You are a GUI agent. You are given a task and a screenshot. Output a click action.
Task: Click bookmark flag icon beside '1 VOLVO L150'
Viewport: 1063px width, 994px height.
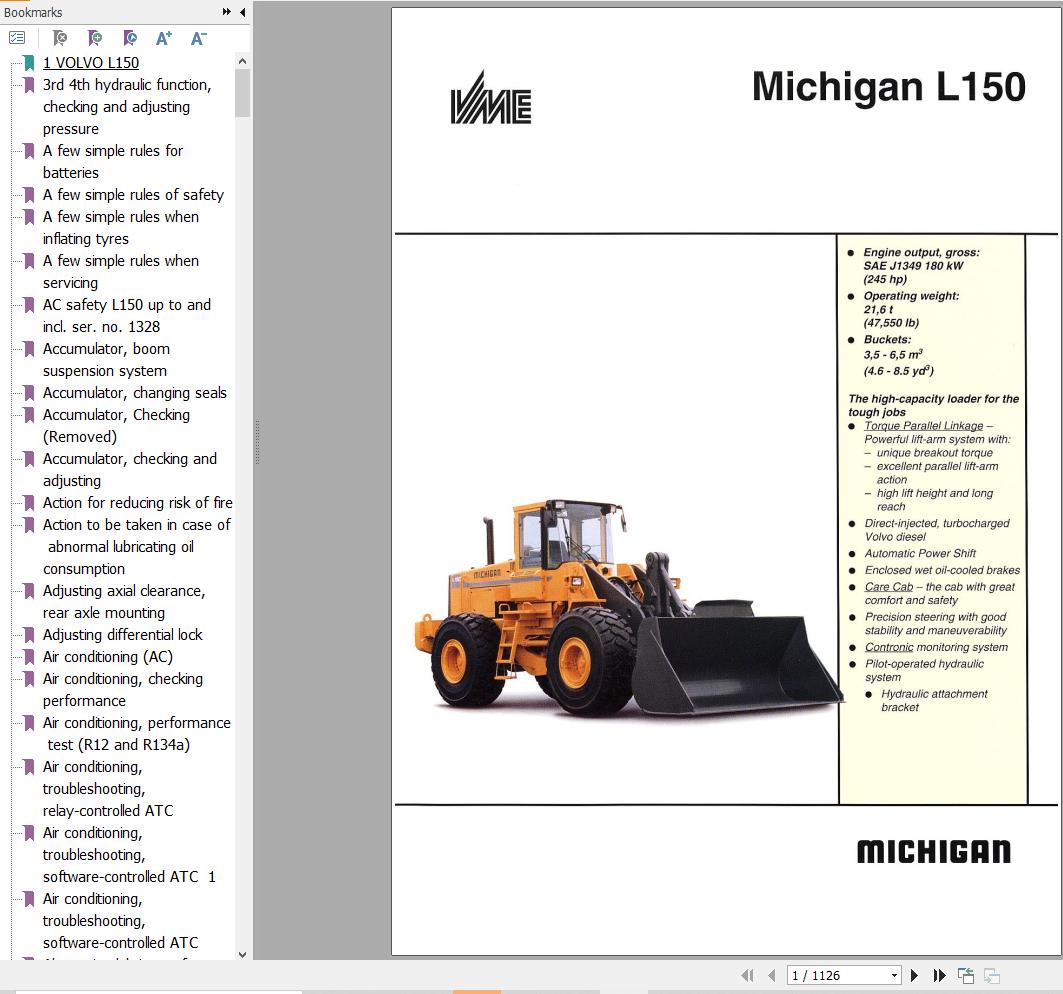pos(29,63)
